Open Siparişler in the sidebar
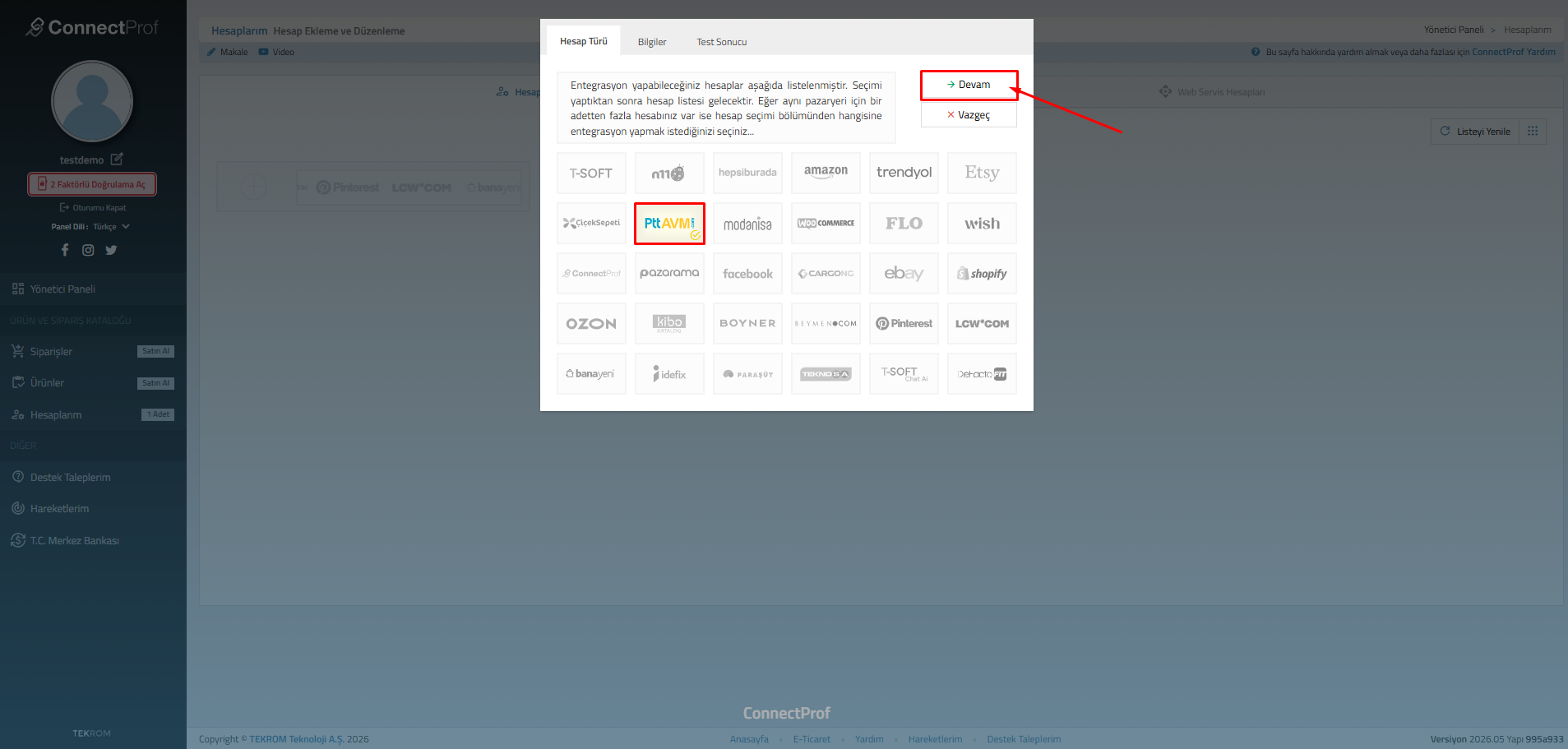This screenshot has width=1568, height=749. click(93, 352)
